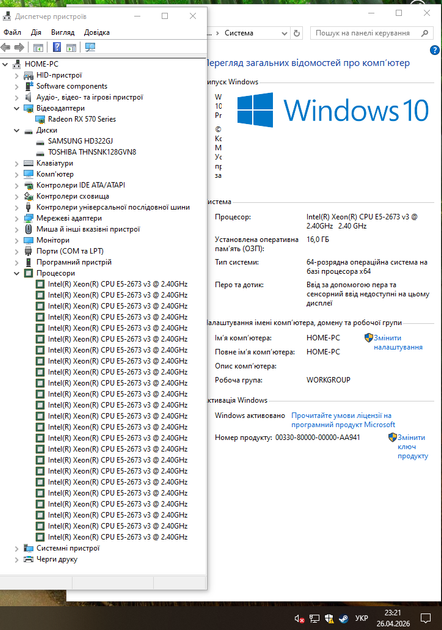Click the Device Manager title bar icon
Screen dimensions: 442x630
tap(6, 16)
